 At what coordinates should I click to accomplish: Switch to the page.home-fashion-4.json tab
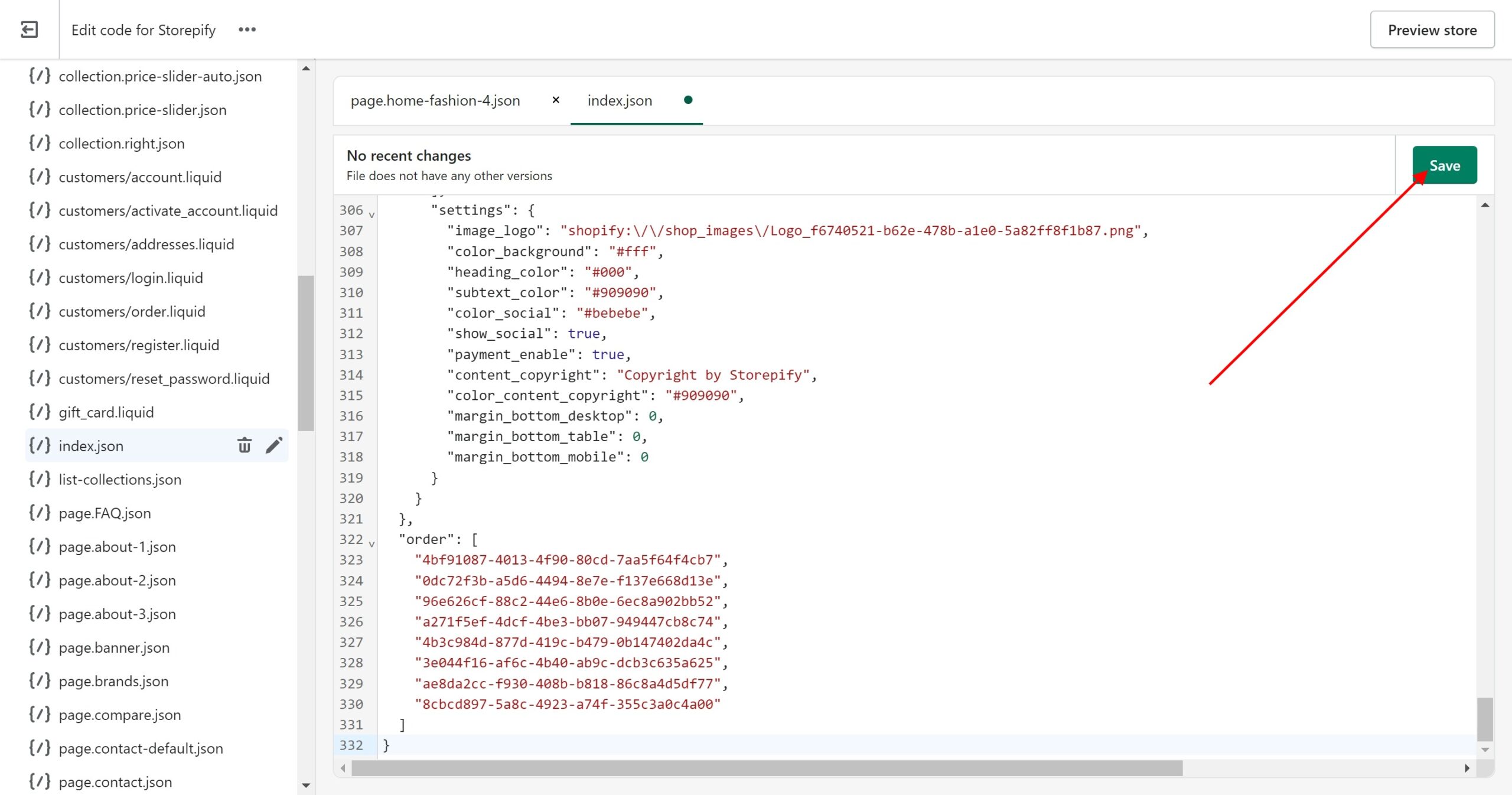[435, 100]
